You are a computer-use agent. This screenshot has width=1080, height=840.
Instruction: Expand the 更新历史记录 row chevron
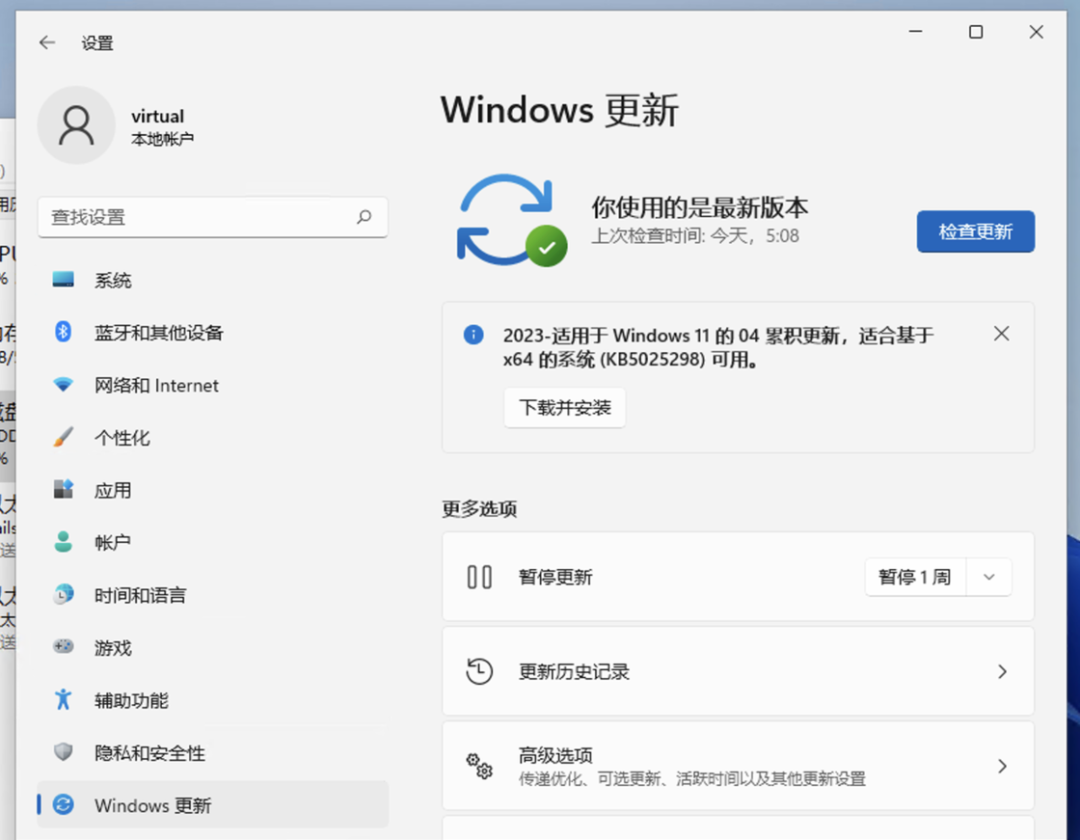(x=1002, y=671)
